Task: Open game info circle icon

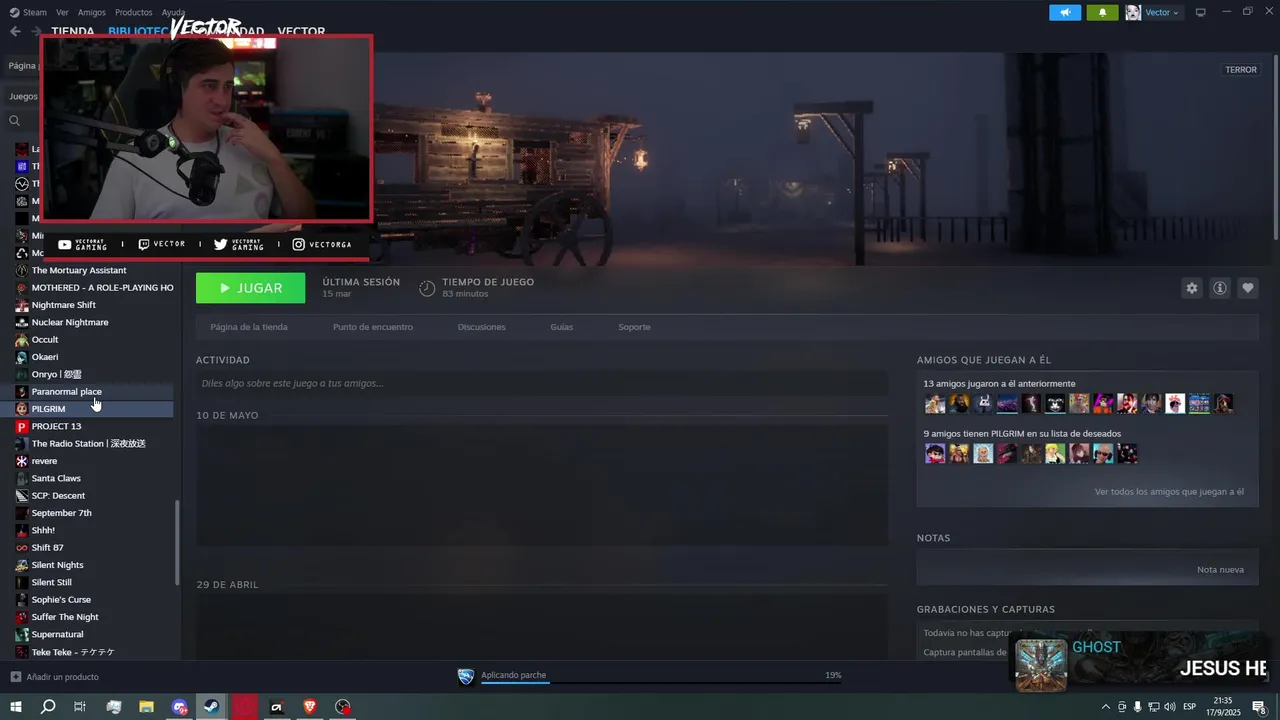Action: (1219, 288)
